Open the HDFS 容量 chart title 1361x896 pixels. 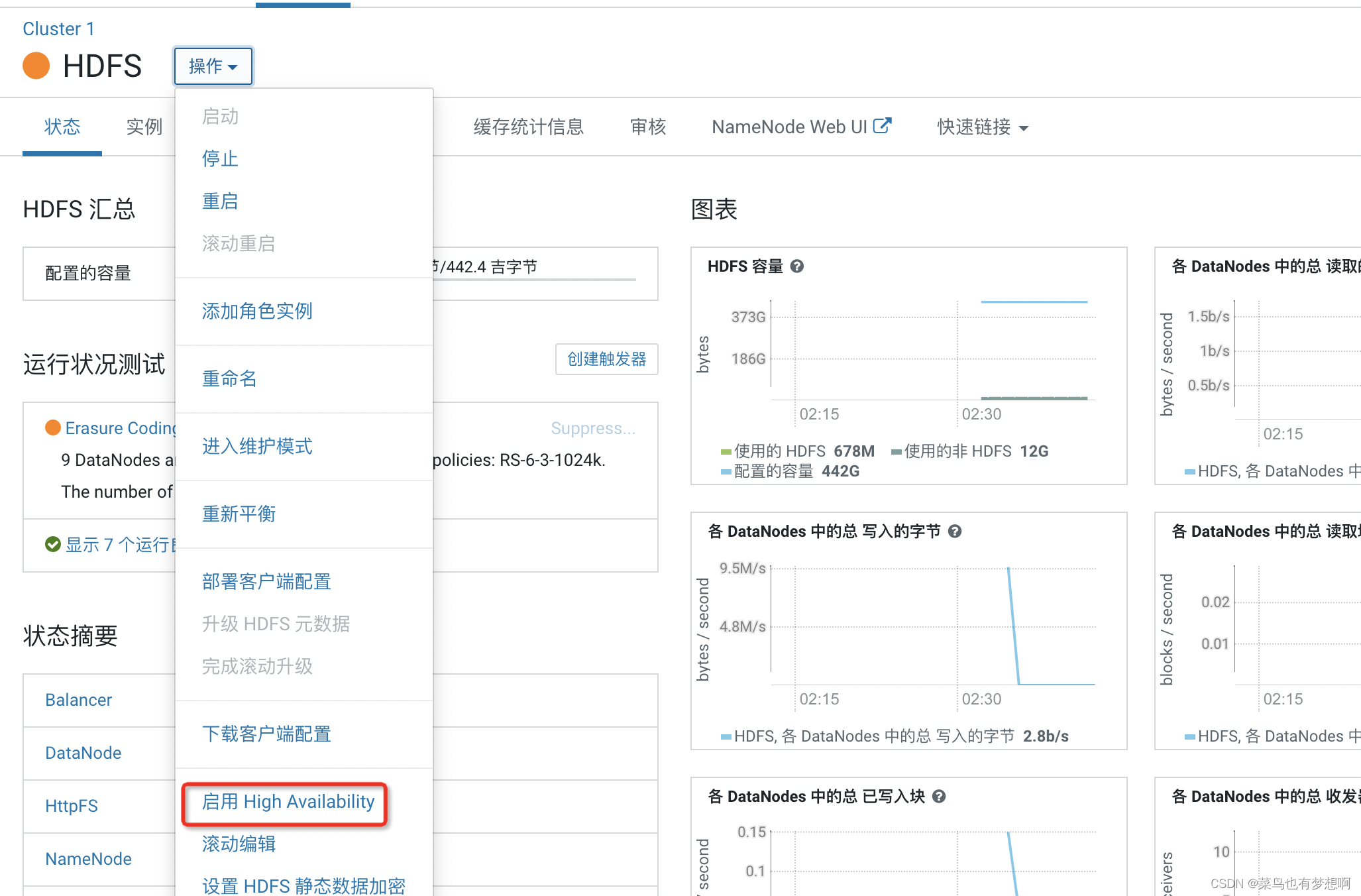coord(745,266)
